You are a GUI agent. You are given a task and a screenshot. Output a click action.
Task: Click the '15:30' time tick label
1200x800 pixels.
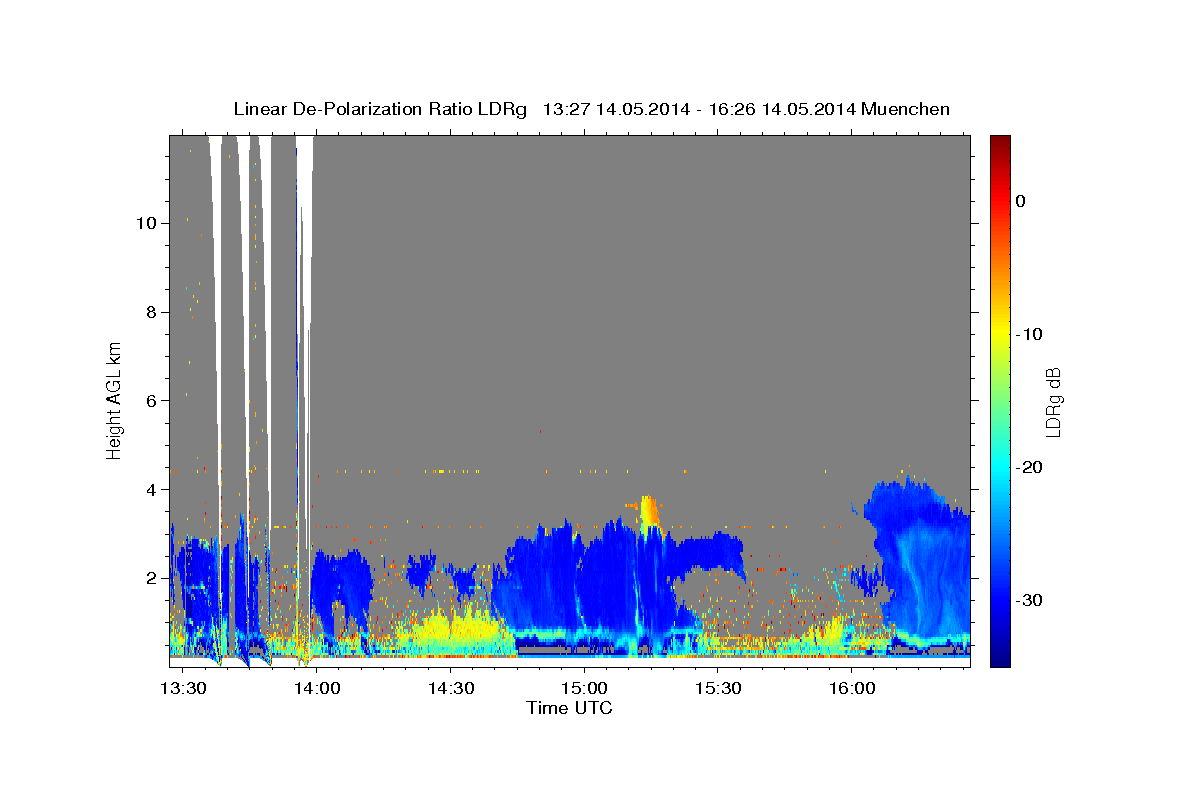pos(717,688)
